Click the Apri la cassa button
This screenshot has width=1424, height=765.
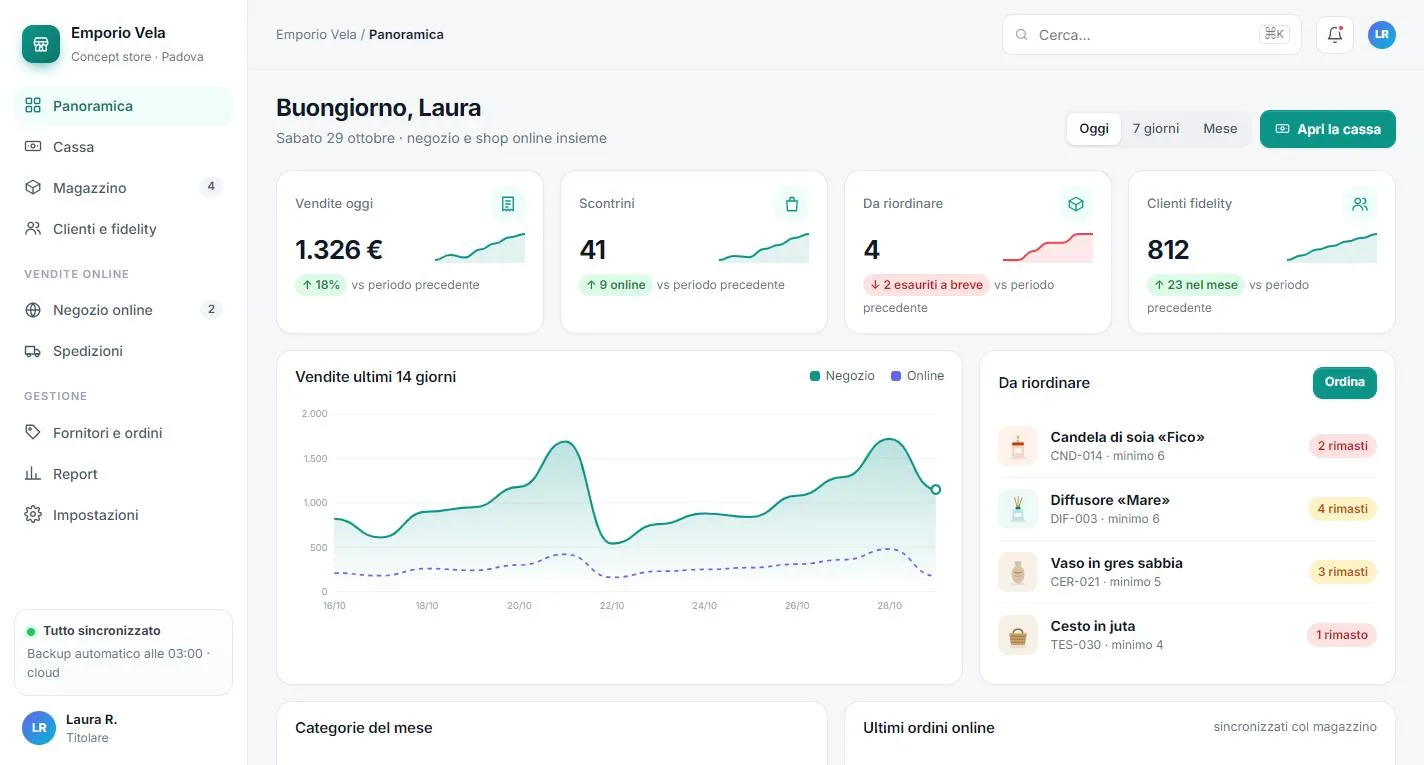(1328, 129)
